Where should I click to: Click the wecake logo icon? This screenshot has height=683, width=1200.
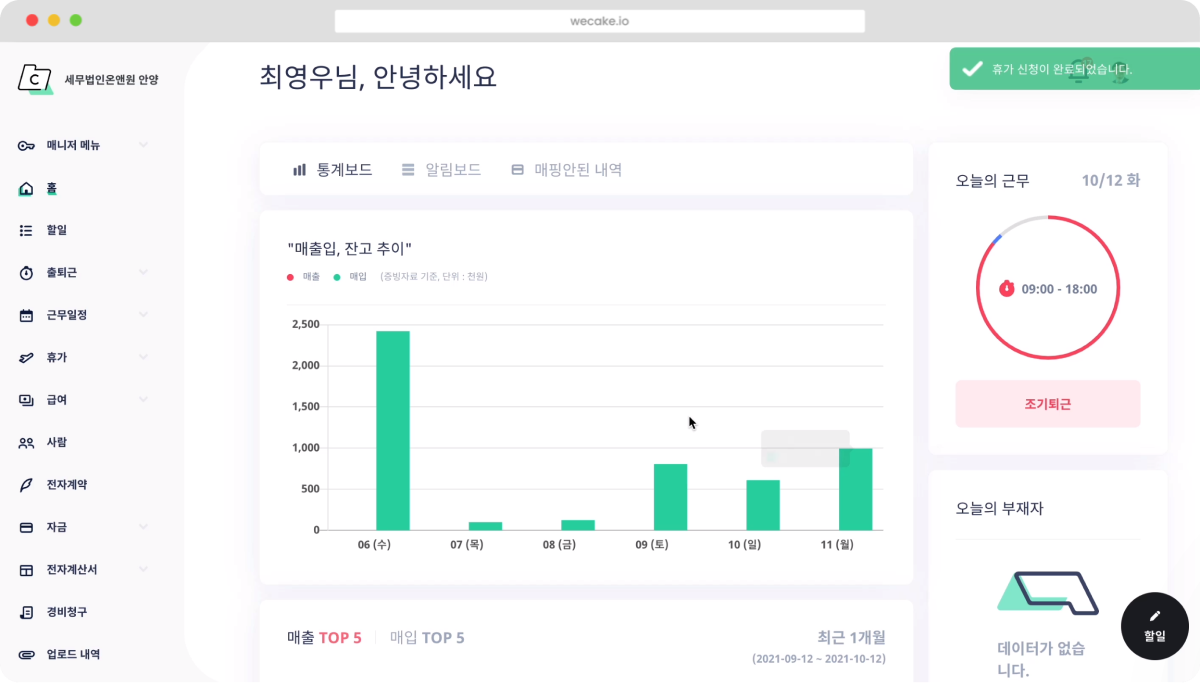pyautogui.click(x=35, y=79)
